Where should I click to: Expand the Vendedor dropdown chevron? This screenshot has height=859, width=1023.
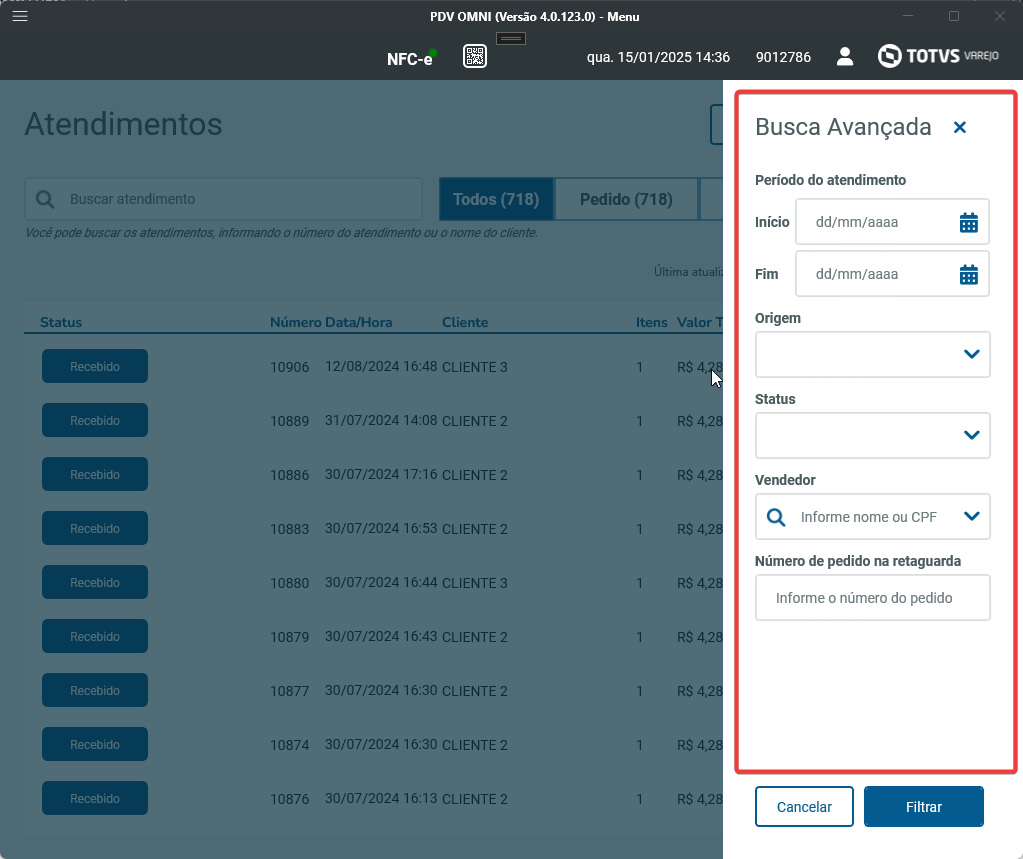click(x=971, y=516)
